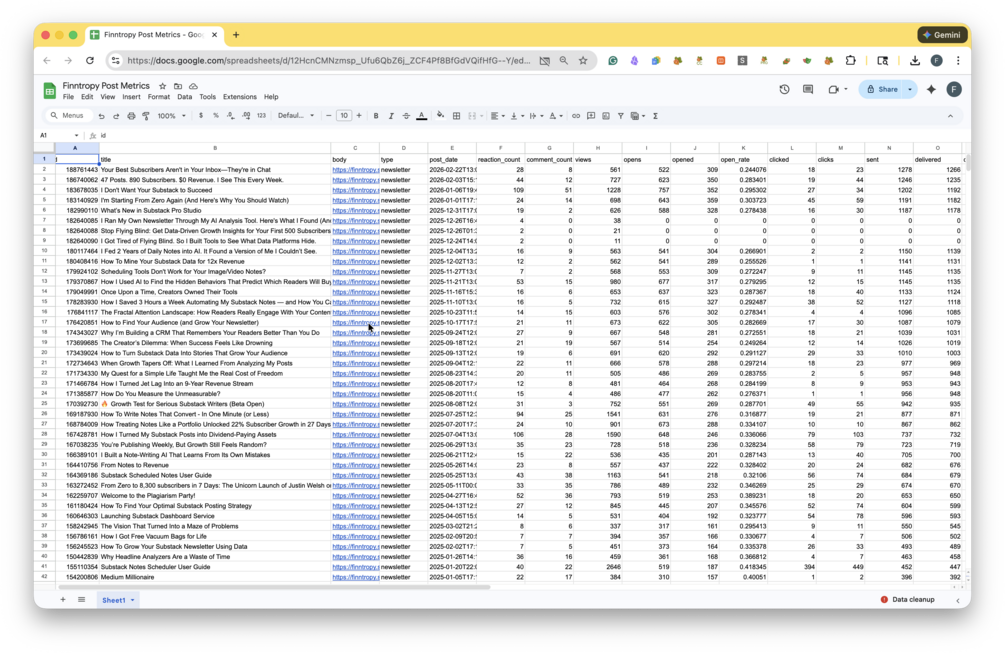1005x653 pixels.
Task: Open the Grammarly extension icon
Action: click(613, 60)
